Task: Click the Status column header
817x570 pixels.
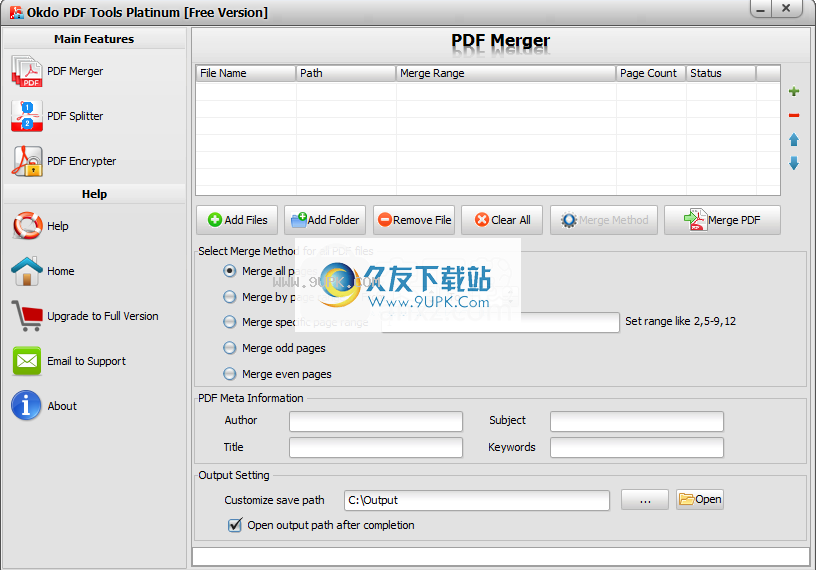Action: click(x=721, y=73)
